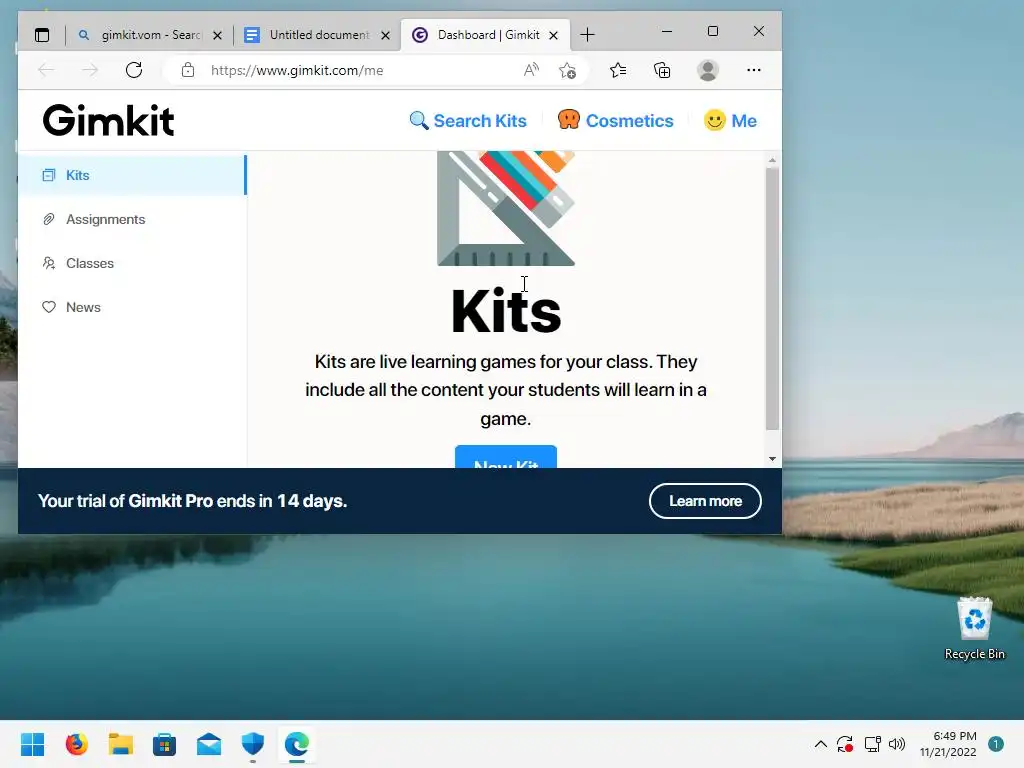The height and width of the screenshot is (768, 1024).
Task: Close the Dashboard | Gimkit tab
Action: (x=553, y=35)
